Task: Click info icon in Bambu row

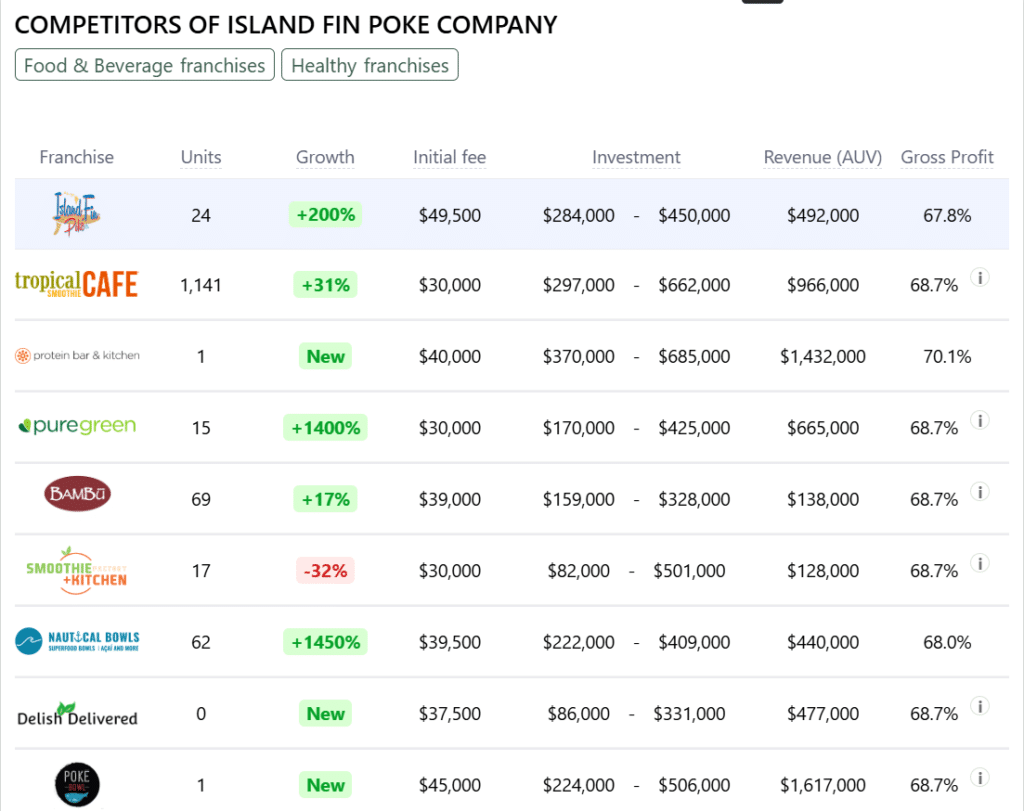Action: (980, 492)
